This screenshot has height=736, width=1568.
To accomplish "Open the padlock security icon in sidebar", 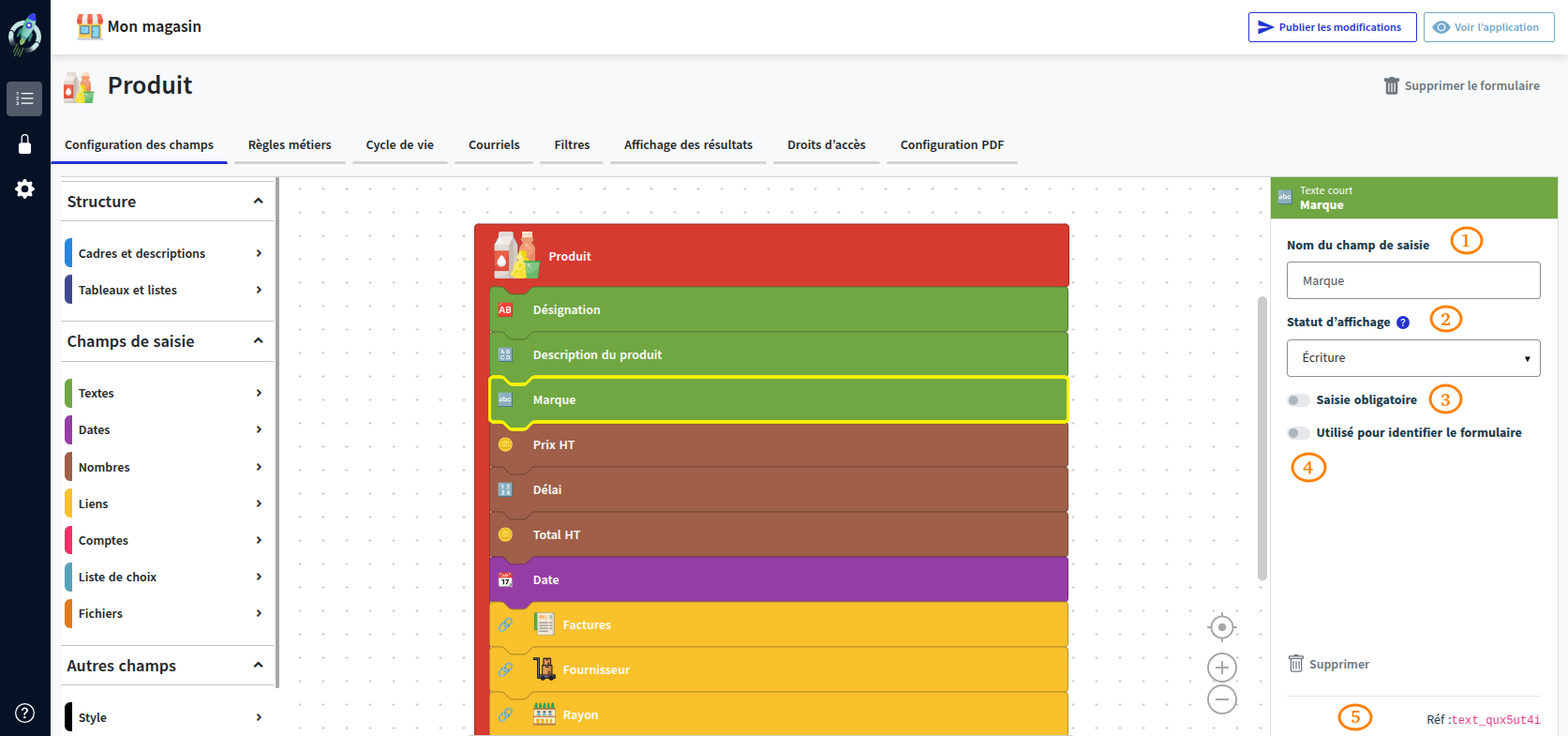I will [24, 143].
